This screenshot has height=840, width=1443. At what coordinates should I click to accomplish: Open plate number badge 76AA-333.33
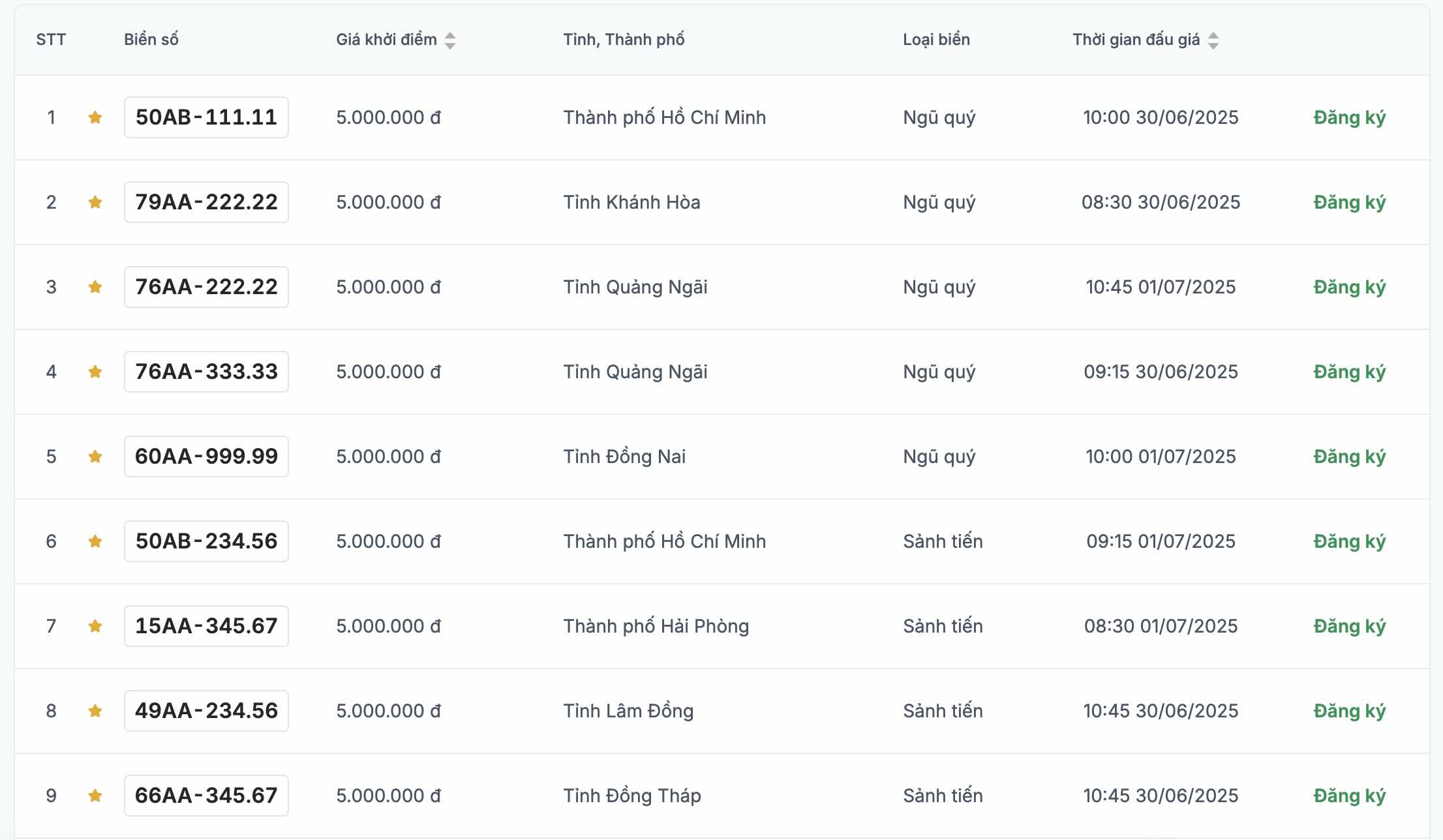(x=206, y=372)
